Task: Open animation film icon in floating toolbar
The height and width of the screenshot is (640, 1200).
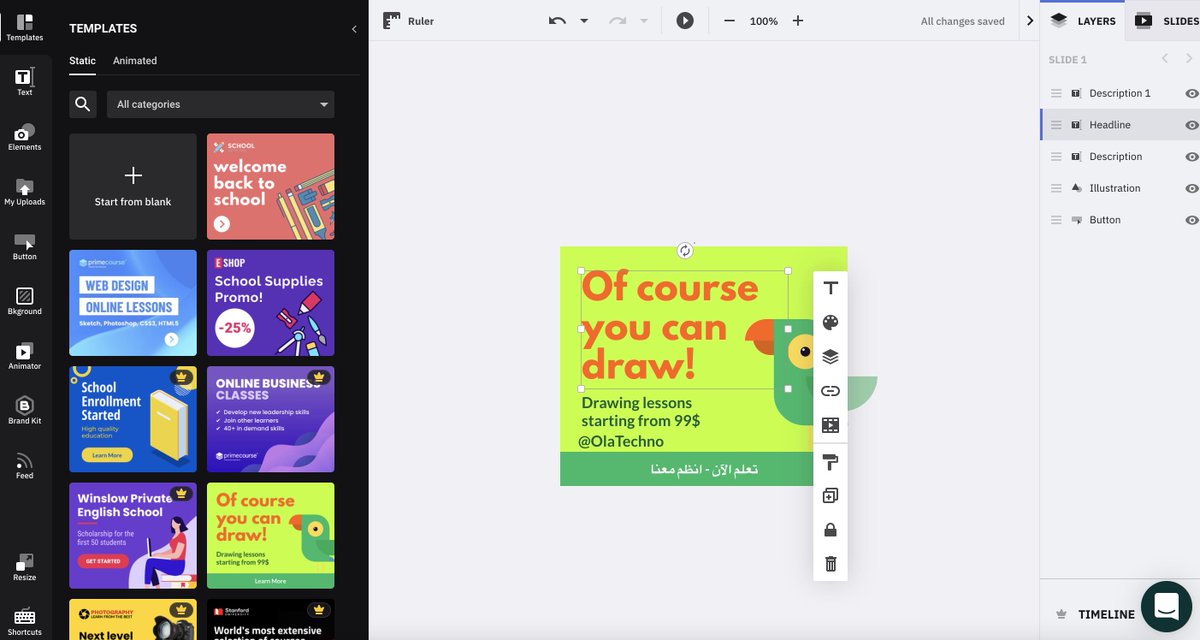Action: 830,425
